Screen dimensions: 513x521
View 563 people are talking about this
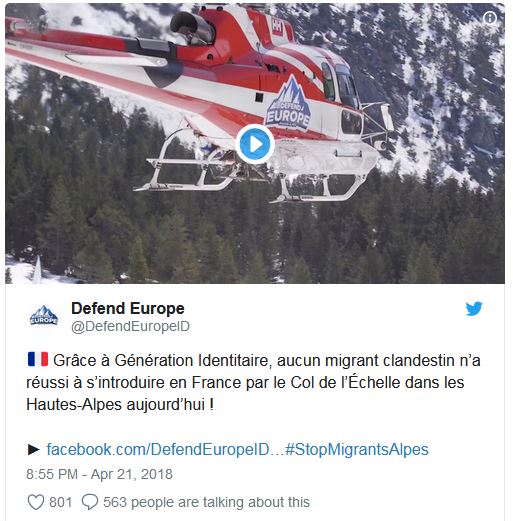pyautogui.click(x=206, y=502)
